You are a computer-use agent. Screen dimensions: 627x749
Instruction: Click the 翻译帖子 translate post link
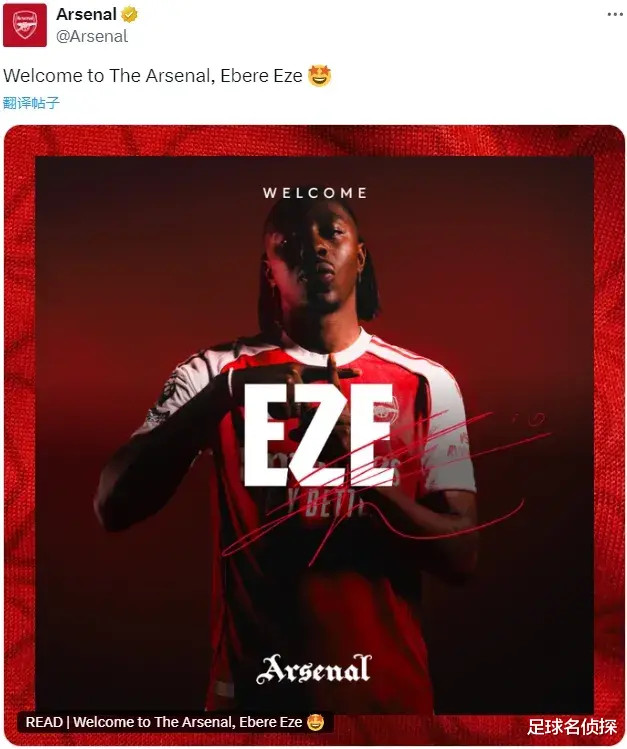(x=30, y=102)
